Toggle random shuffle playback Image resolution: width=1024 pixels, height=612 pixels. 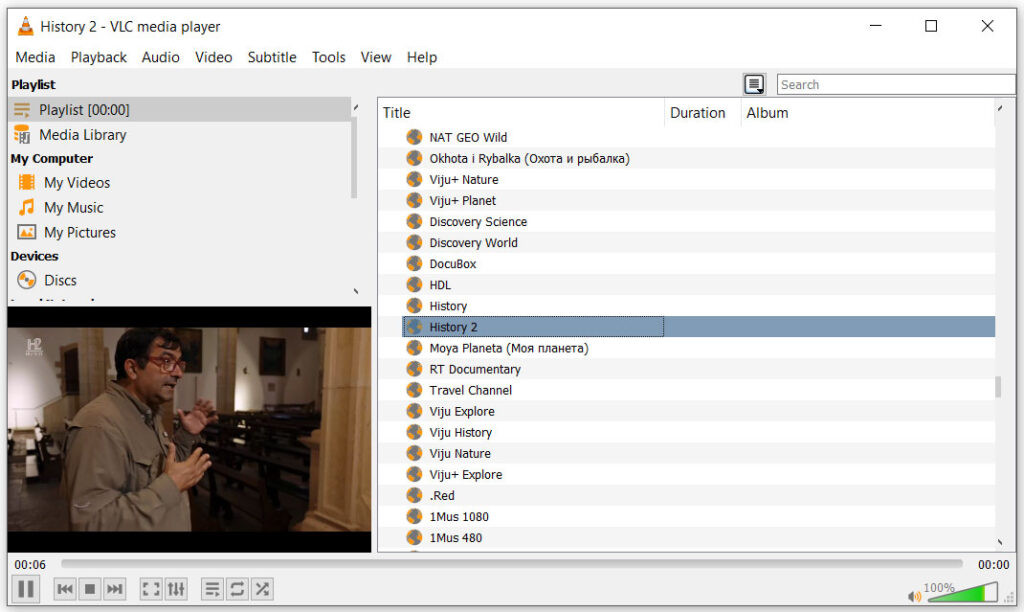(x=262, y=589)
